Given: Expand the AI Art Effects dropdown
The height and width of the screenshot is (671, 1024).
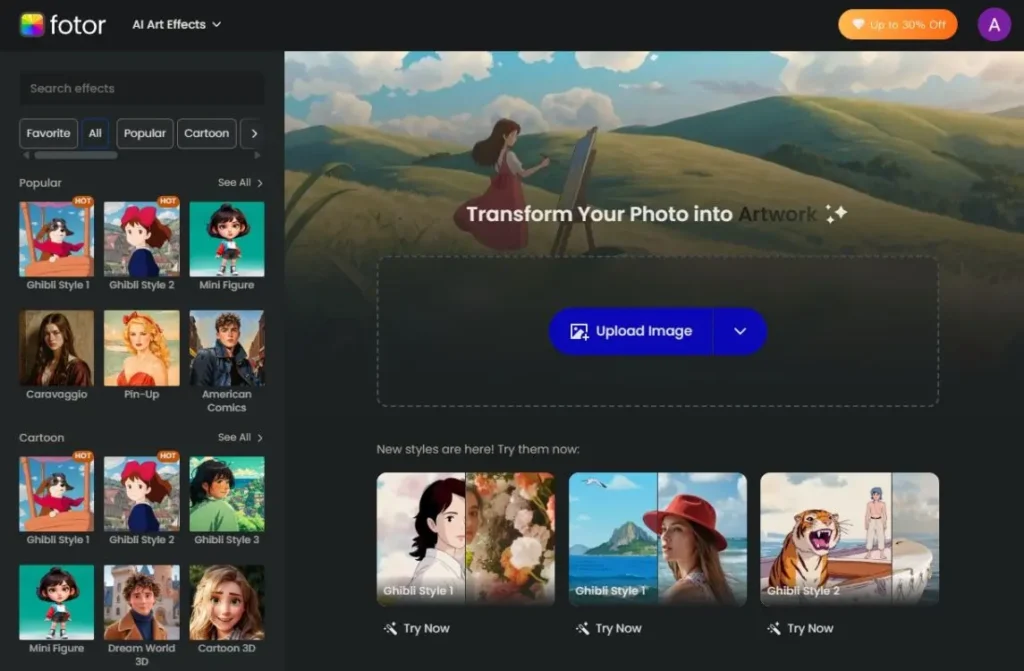Looking at the screenshot, I should click(x=176, y=24).
